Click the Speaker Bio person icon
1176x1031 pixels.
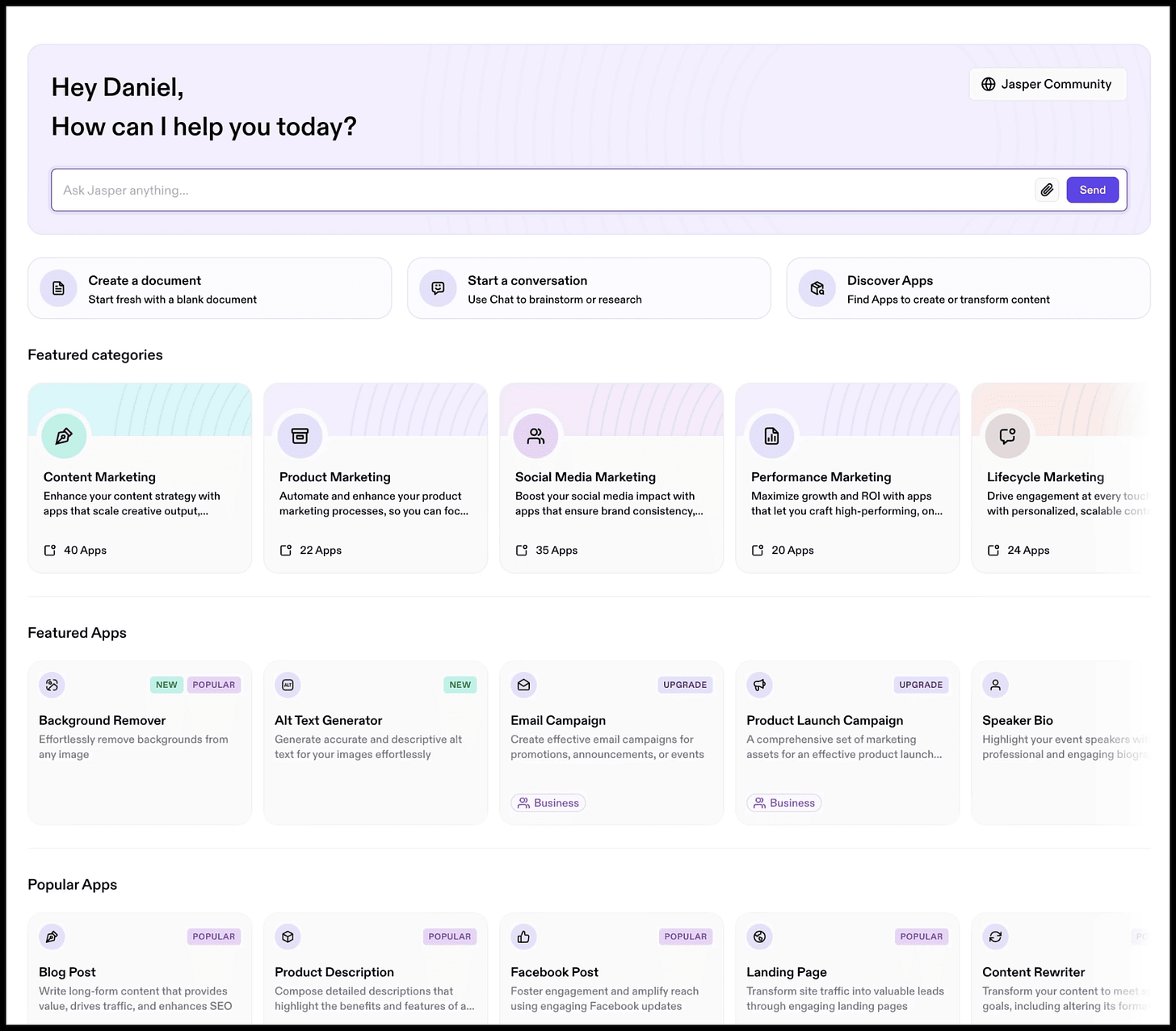995,685
